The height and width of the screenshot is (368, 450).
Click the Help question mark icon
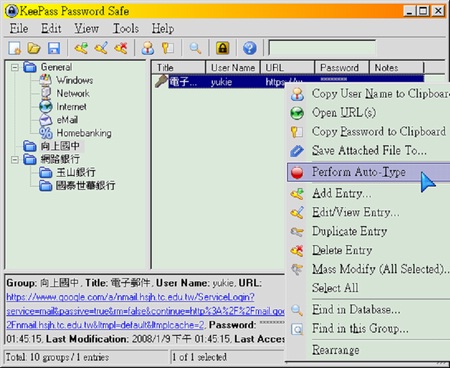tap(249, 48)
